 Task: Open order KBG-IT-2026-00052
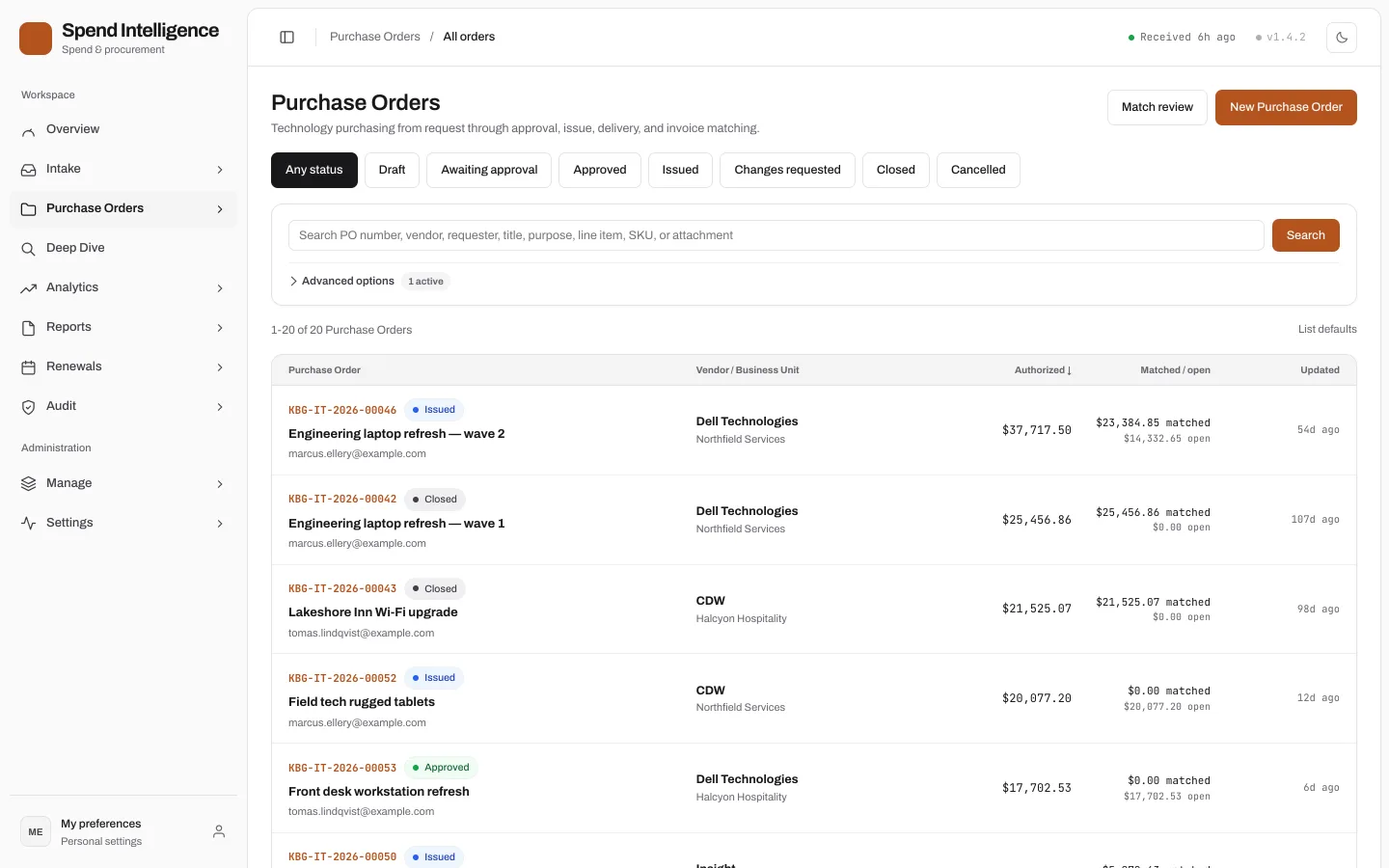tap(342, 678)
